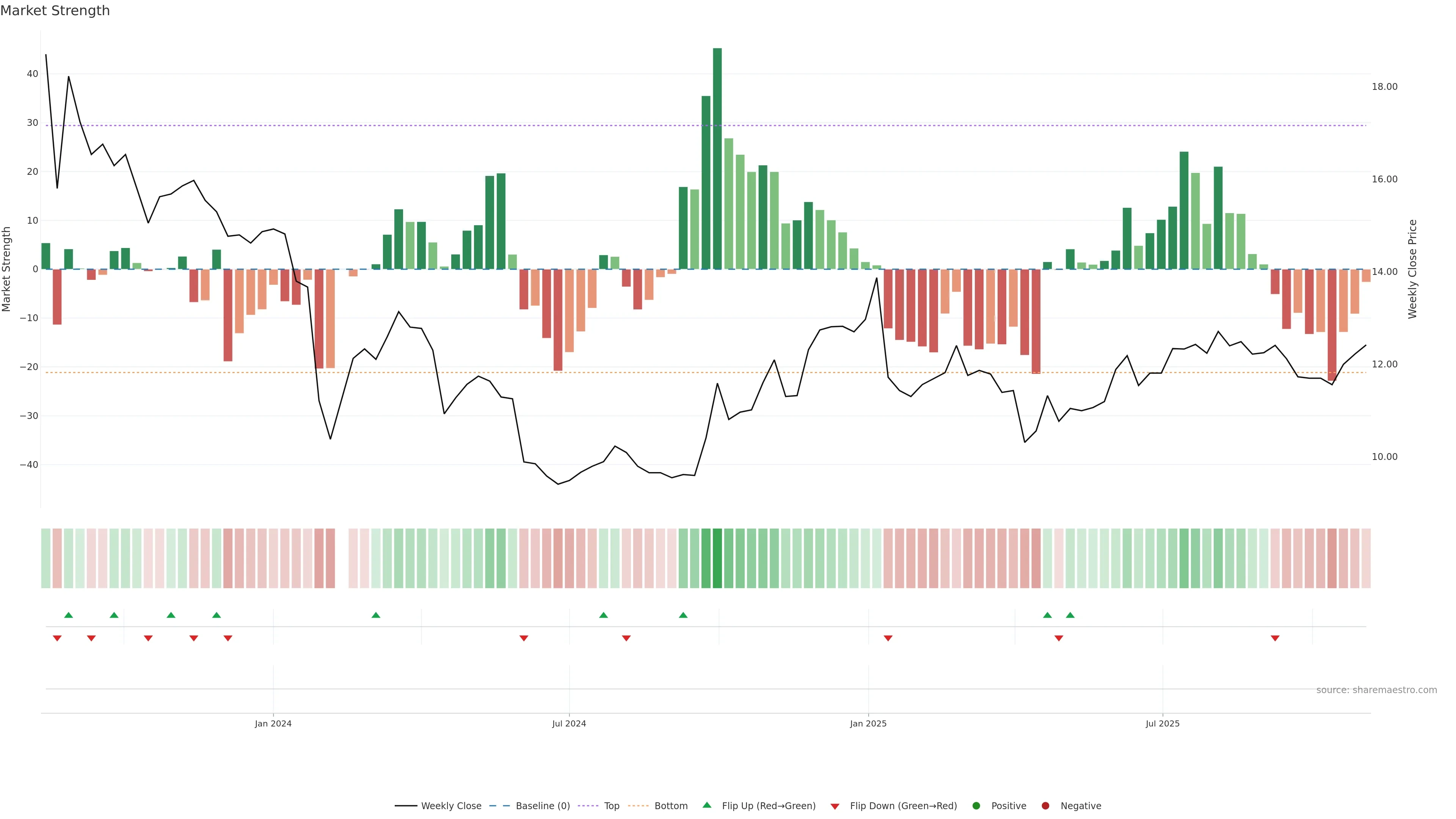Click source: sharemaestro.com text

point(1376,690)
